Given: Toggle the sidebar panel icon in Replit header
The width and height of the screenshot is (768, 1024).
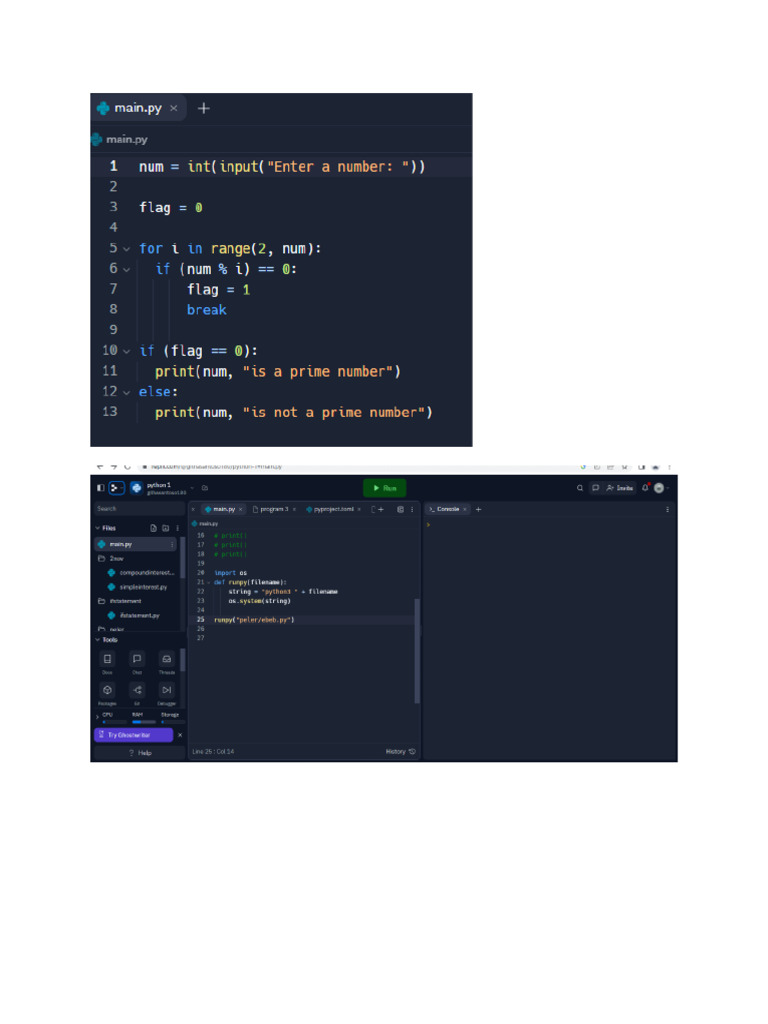Looking at the screenshot, I should [101, 488].
